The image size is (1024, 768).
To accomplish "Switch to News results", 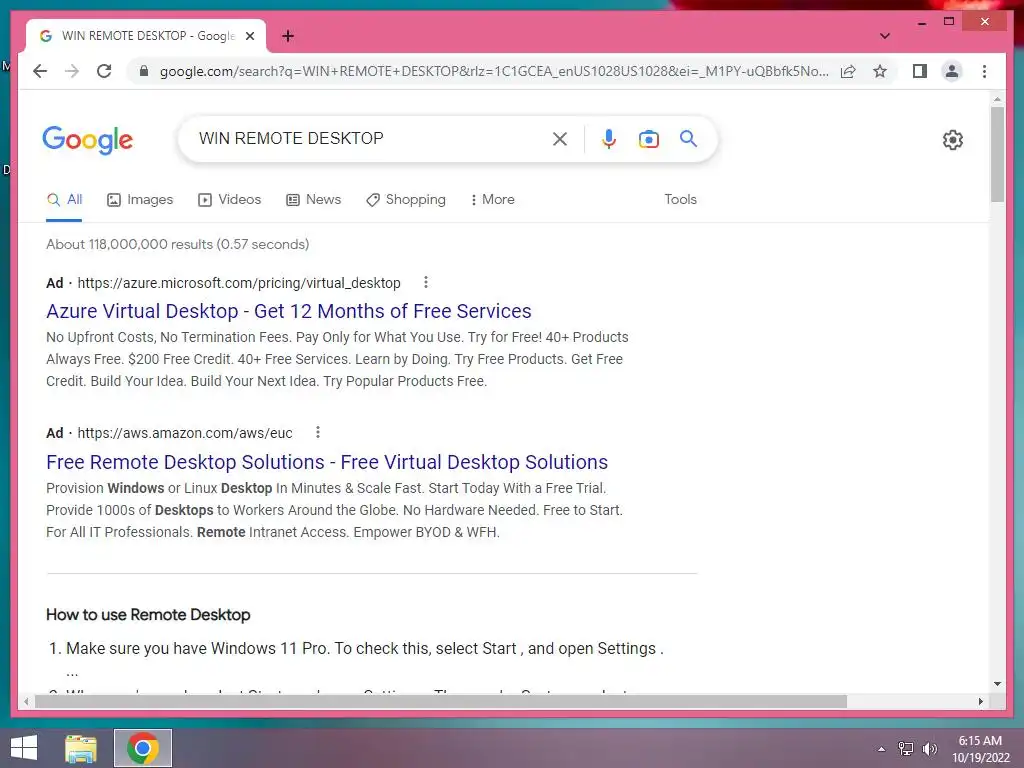I will click(313, 200).
